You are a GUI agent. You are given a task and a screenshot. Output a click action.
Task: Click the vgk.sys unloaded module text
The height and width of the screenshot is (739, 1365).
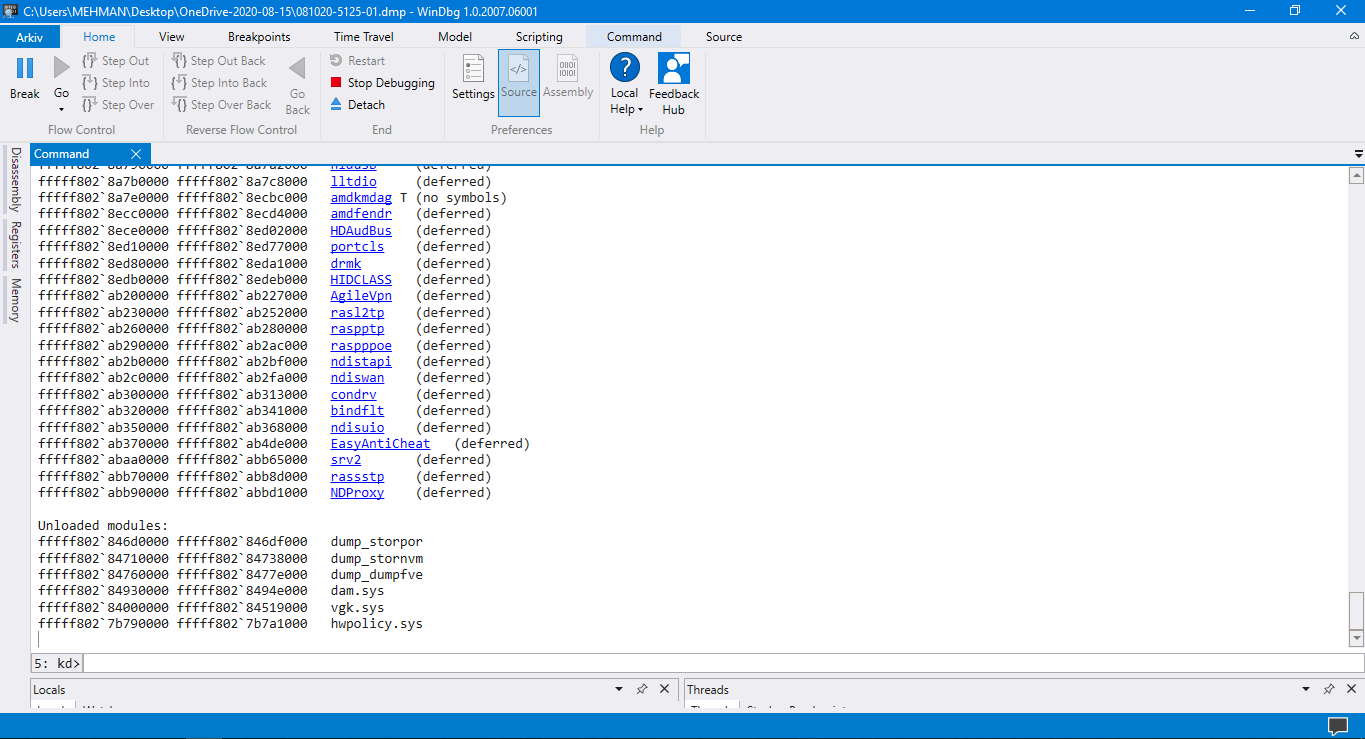tap(357, 608)
